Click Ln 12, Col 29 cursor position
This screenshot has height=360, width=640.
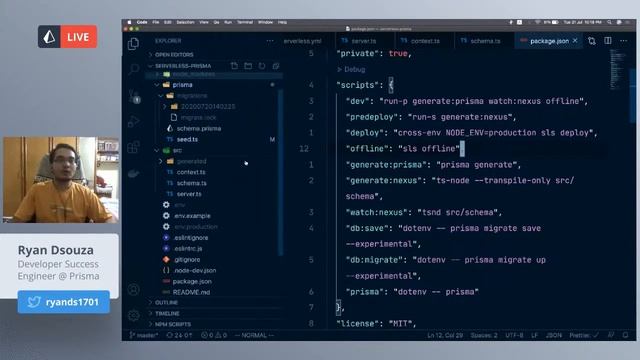click(445, 336)
